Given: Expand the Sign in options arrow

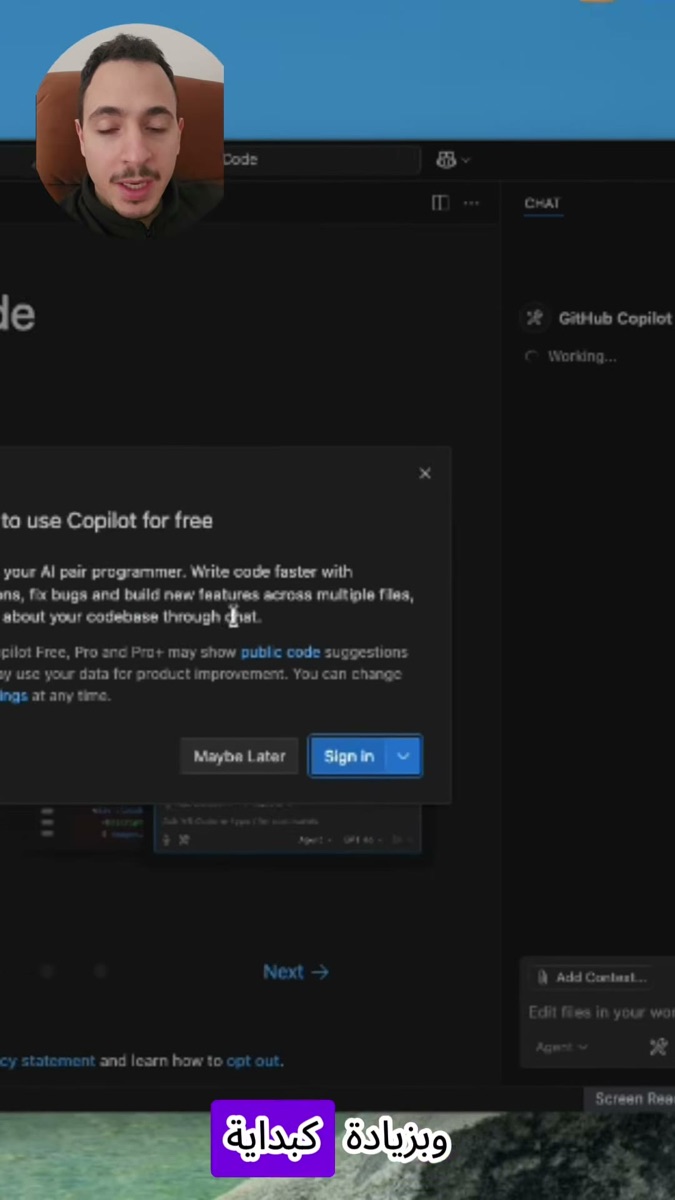Looking at the screenshot, I should pos(403,756).
